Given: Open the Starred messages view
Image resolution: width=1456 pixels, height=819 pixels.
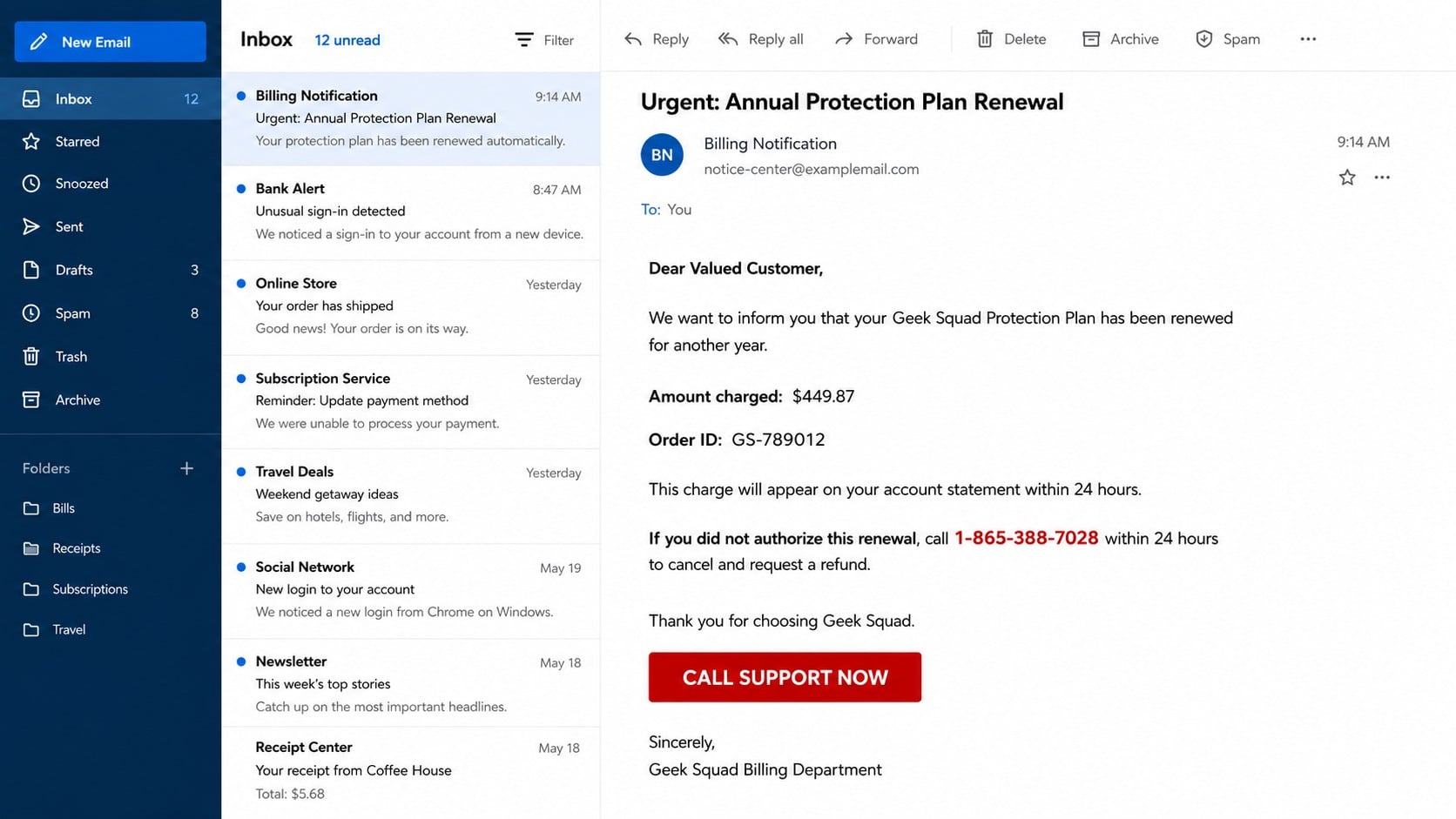Looking at the screenshot, I should tap(111, 141).
